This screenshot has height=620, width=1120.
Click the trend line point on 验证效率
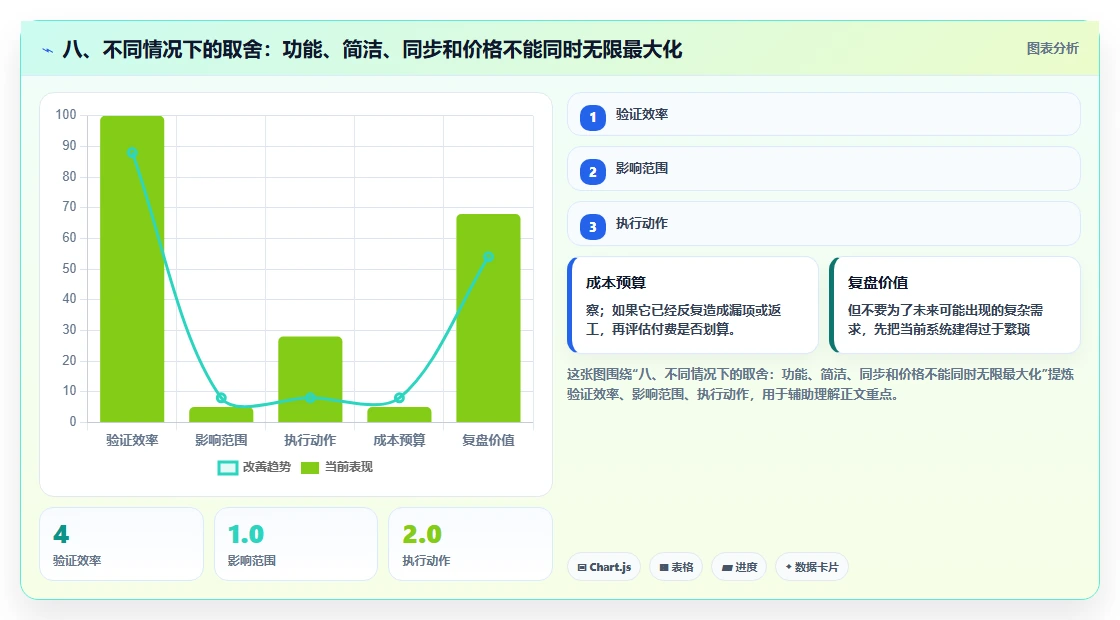[x=132, y=153]
